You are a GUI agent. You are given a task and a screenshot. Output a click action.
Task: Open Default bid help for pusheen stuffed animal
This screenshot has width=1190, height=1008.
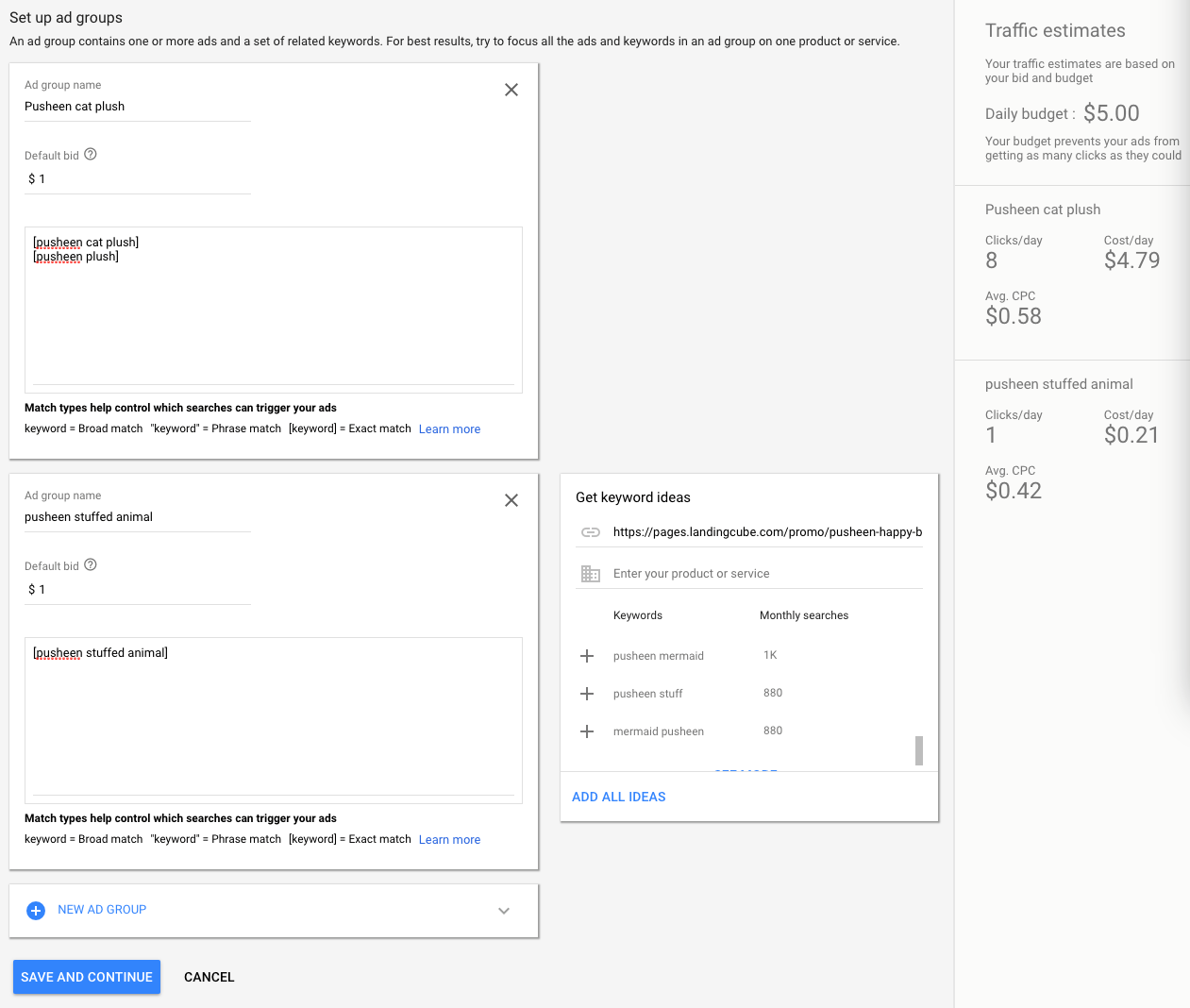point(91,565)
